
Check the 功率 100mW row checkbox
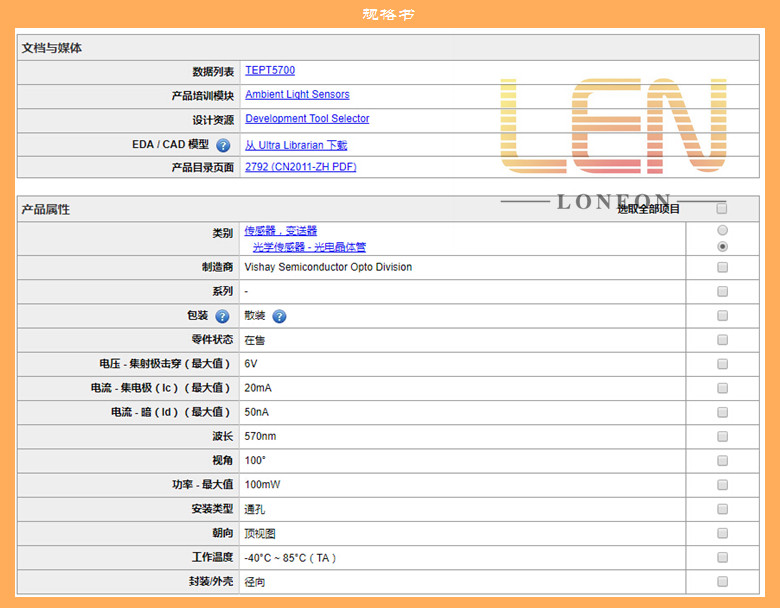(x=722, y=485)
